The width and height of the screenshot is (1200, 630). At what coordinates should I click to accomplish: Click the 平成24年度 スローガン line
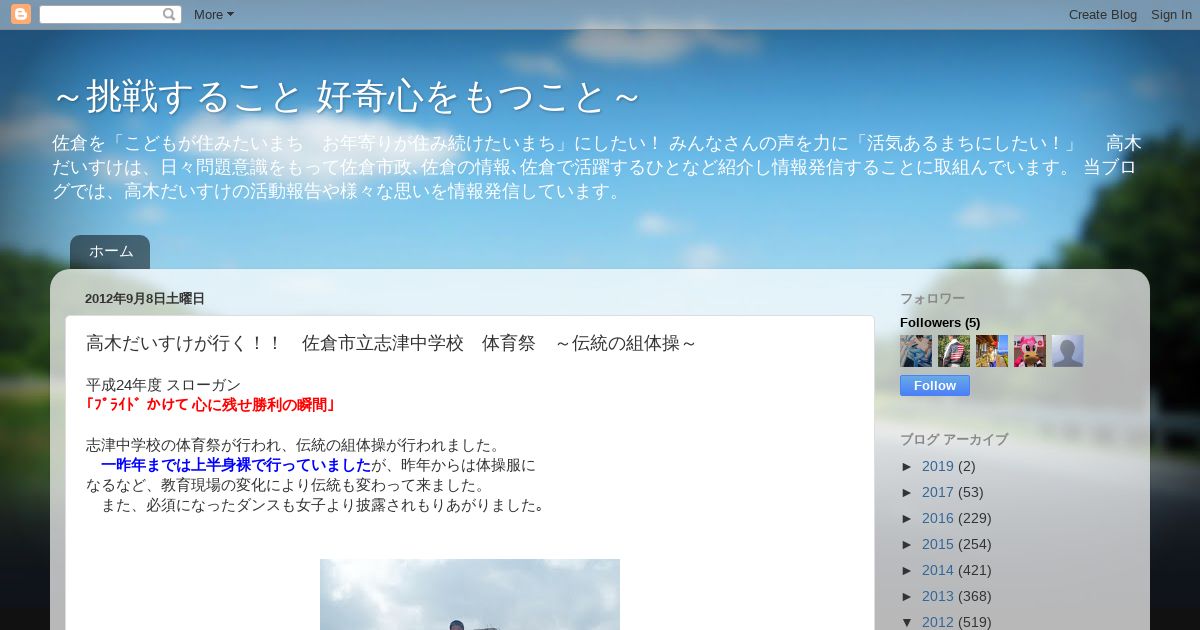[x=163, y=385]
